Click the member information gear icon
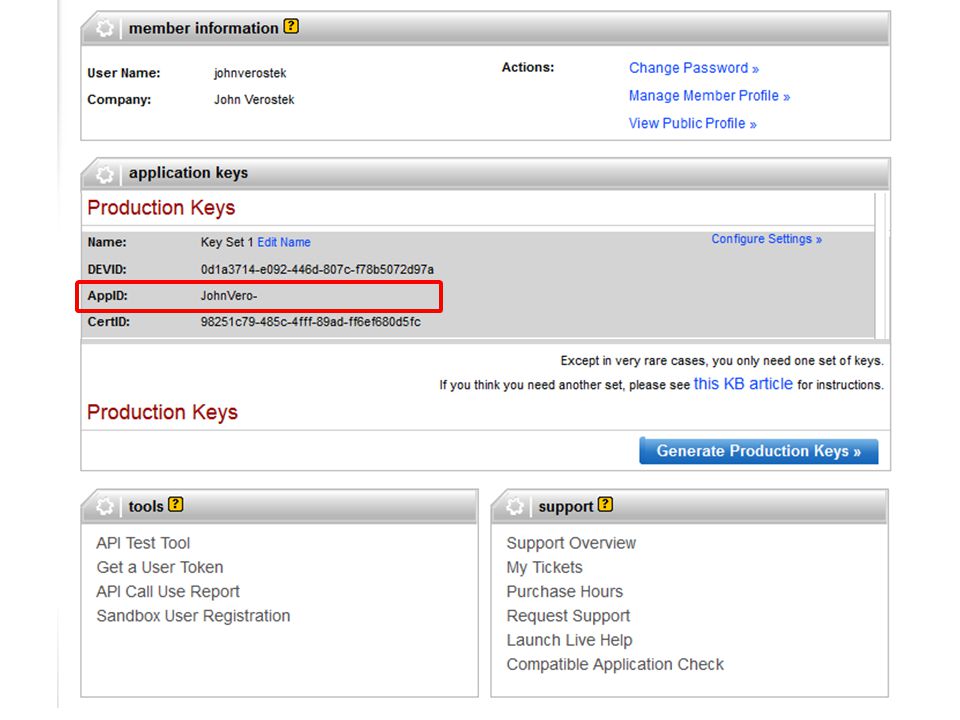 click(105, 28)
